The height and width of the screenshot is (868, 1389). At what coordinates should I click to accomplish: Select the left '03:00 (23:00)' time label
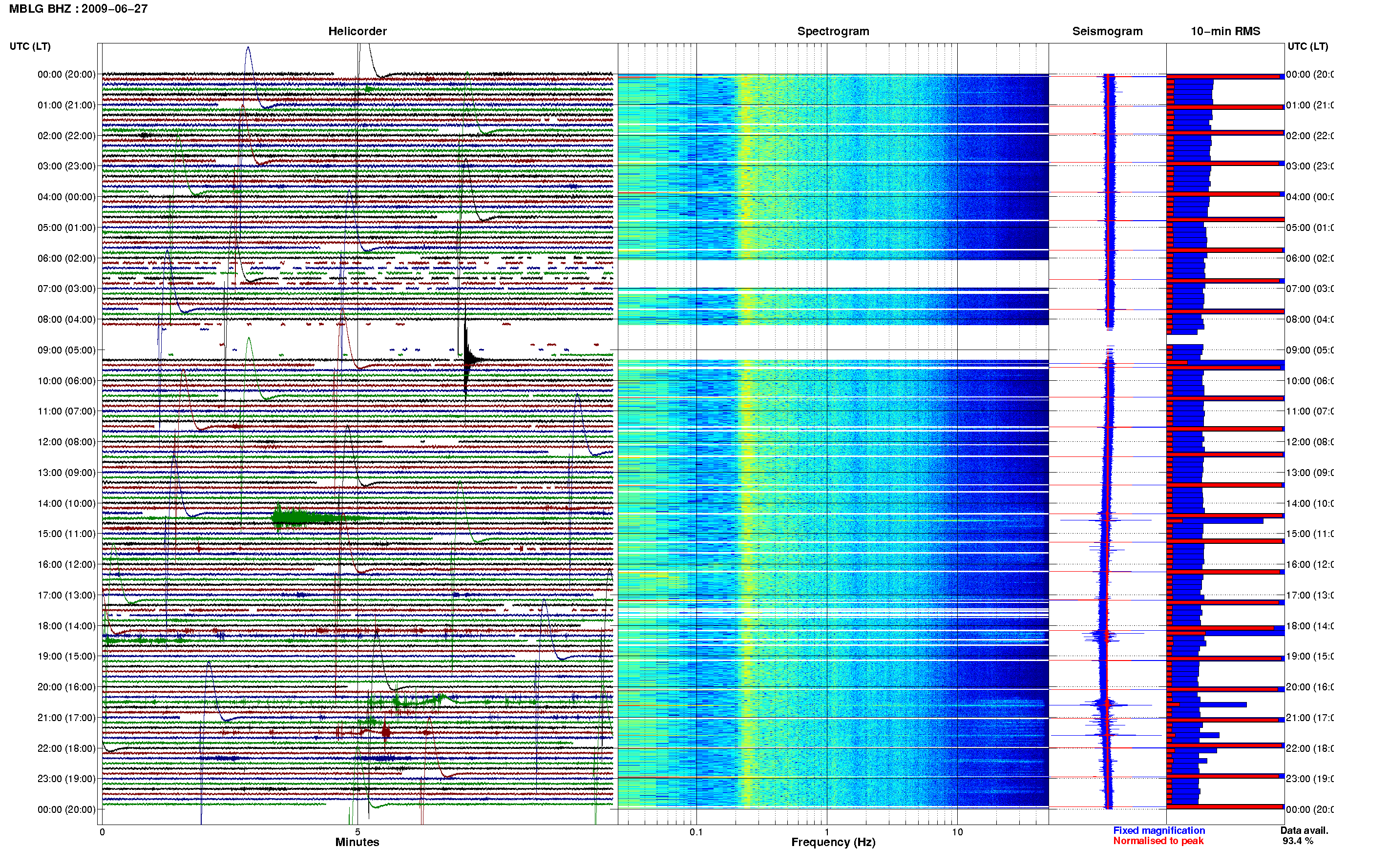[66, 166]
